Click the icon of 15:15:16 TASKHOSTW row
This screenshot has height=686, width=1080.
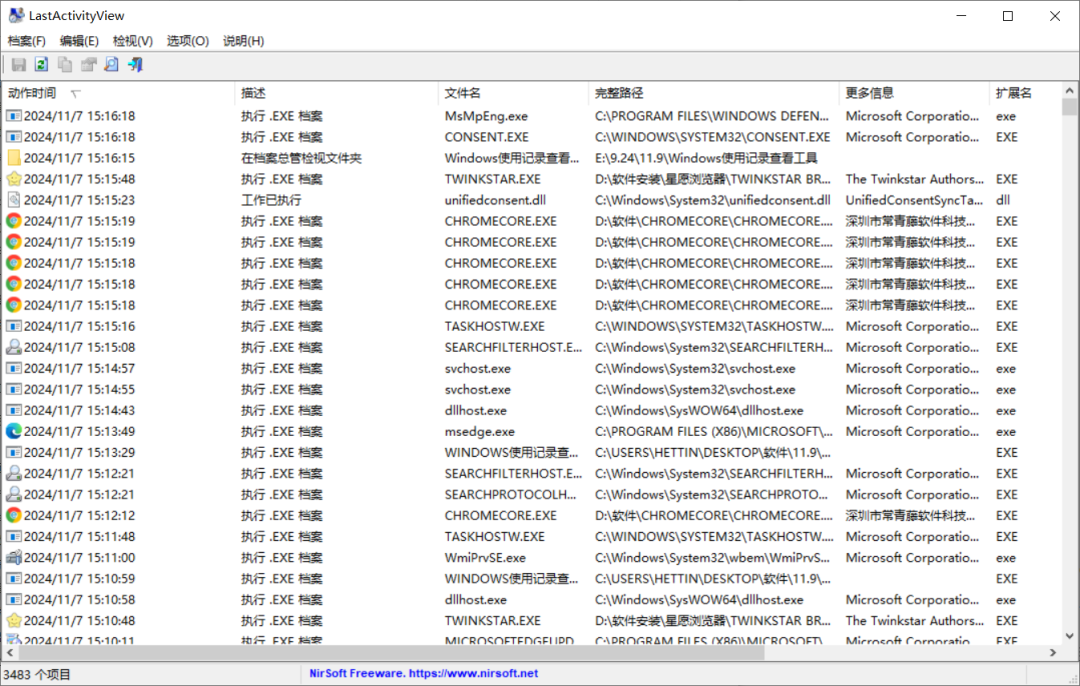tap(14, 326)
